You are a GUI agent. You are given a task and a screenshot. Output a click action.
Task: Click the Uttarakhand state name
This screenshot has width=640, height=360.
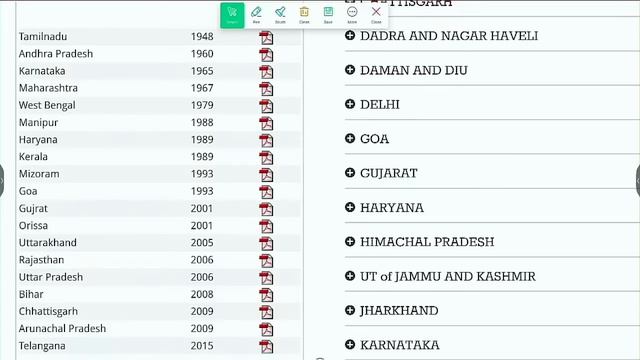click(x=48, y=242)
